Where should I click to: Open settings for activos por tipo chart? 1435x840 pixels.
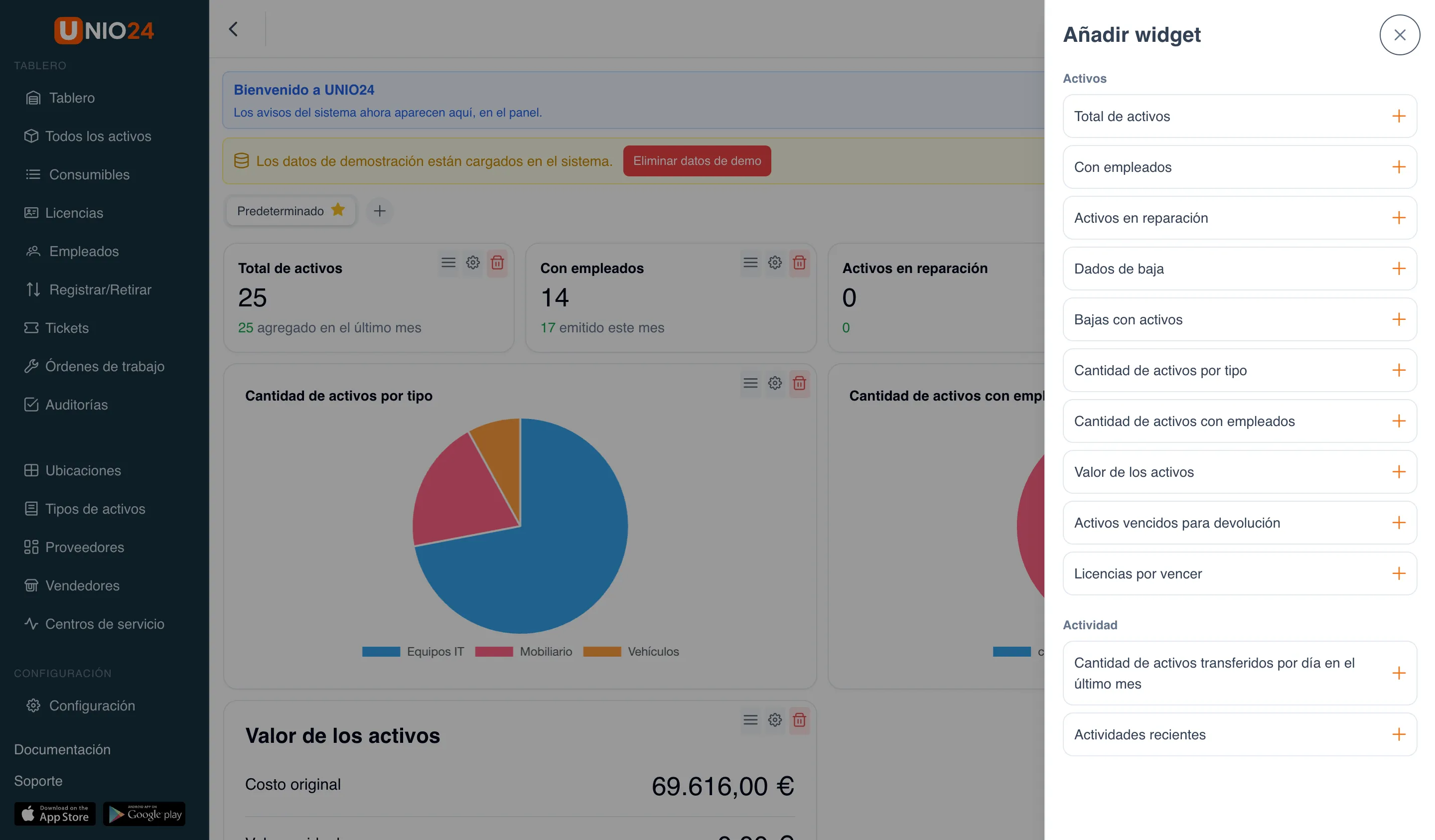(774, 383)
